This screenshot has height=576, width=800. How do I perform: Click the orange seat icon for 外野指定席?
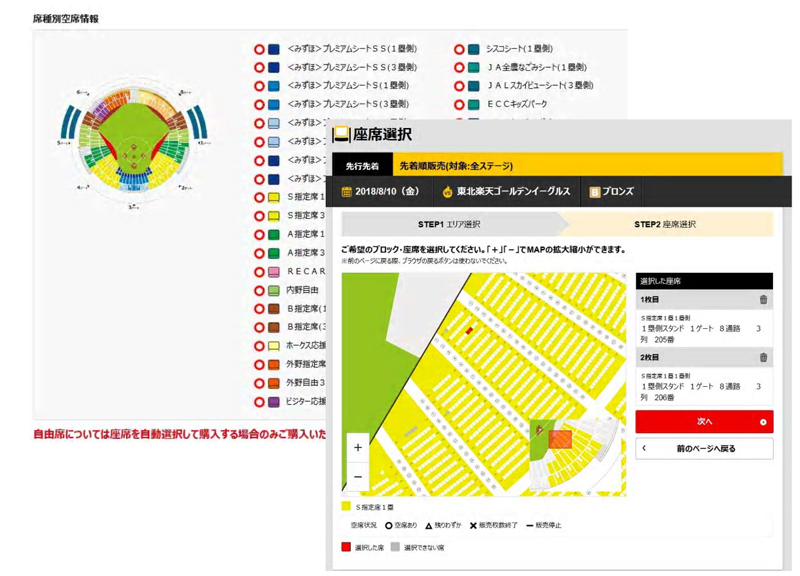pyautogui.click(x=274, y=365)
